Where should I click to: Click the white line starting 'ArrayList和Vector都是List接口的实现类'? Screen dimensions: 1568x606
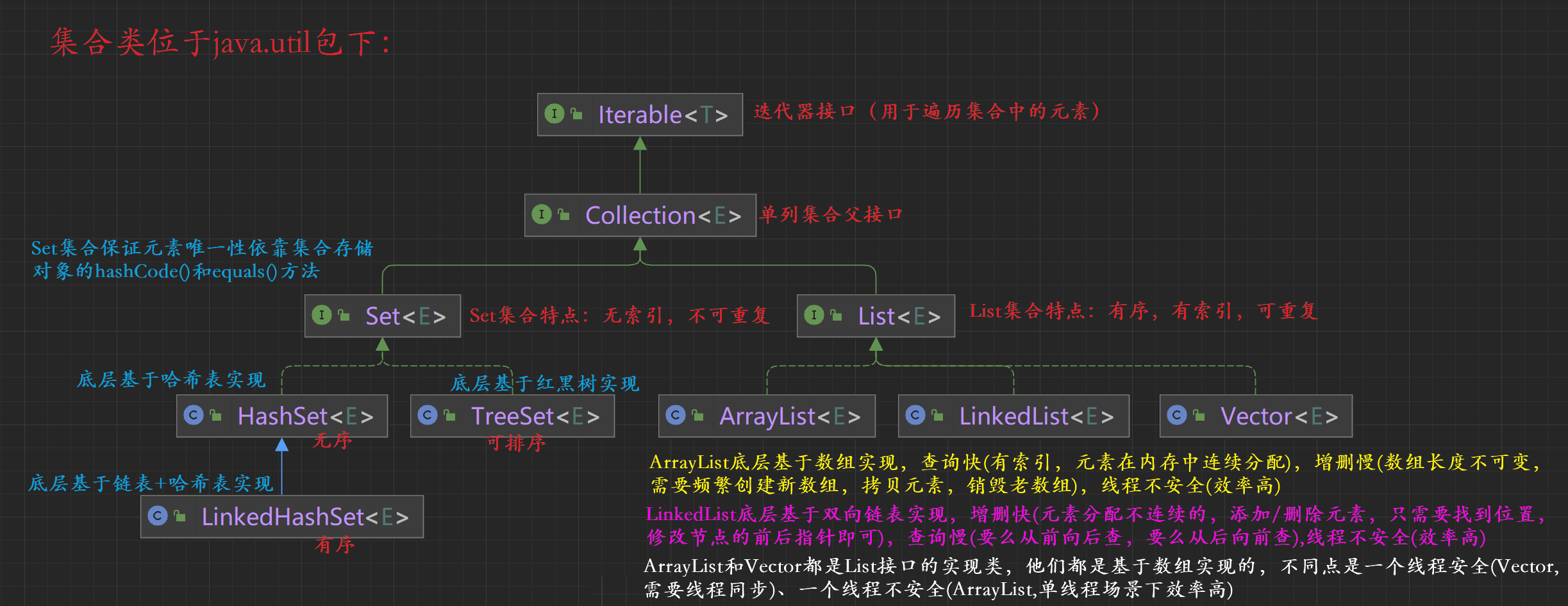coord(1101,566)
